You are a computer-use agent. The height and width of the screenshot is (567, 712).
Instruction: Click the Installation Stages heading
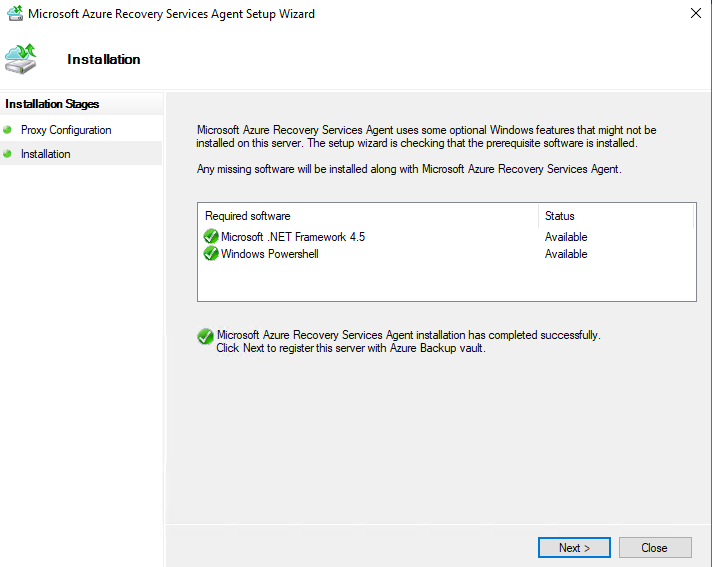click(x=52, y=104)
